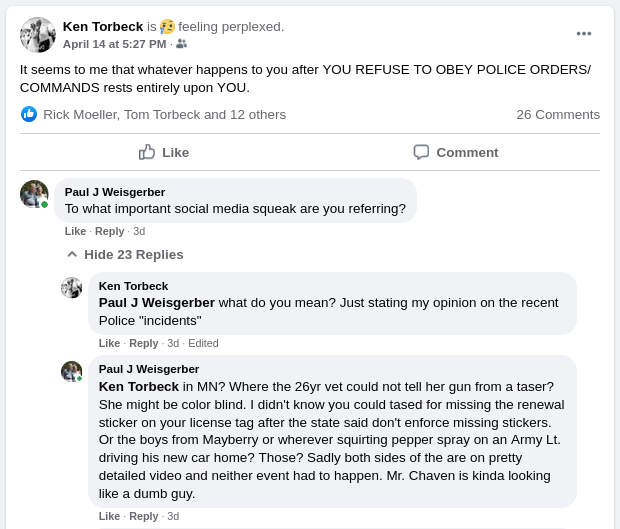The image size is (620, 529).
Task: Reply to Ken Torbeck's reply
Action: (144, 343)
